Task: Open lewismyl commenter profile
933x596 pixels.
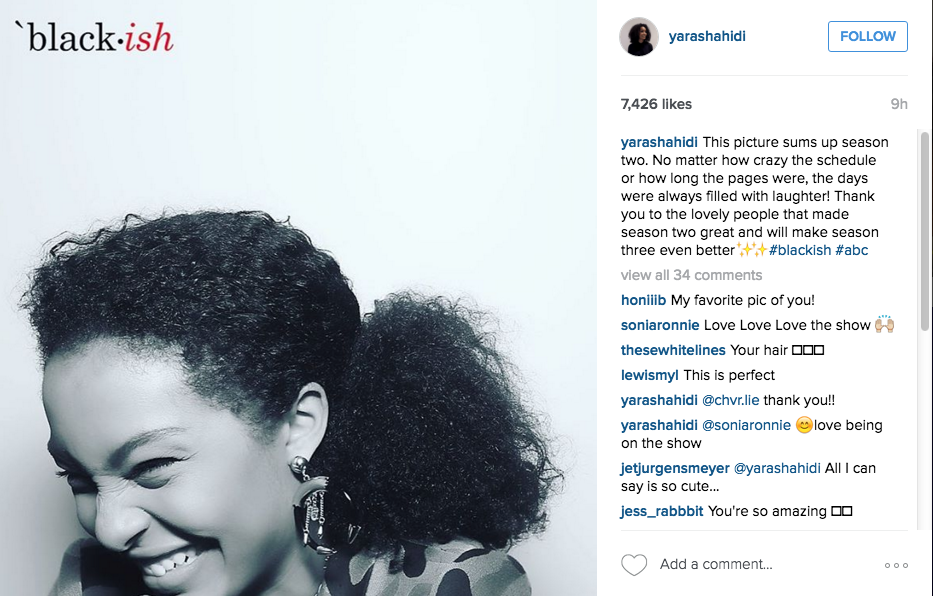Action: (x=649, y=375)
